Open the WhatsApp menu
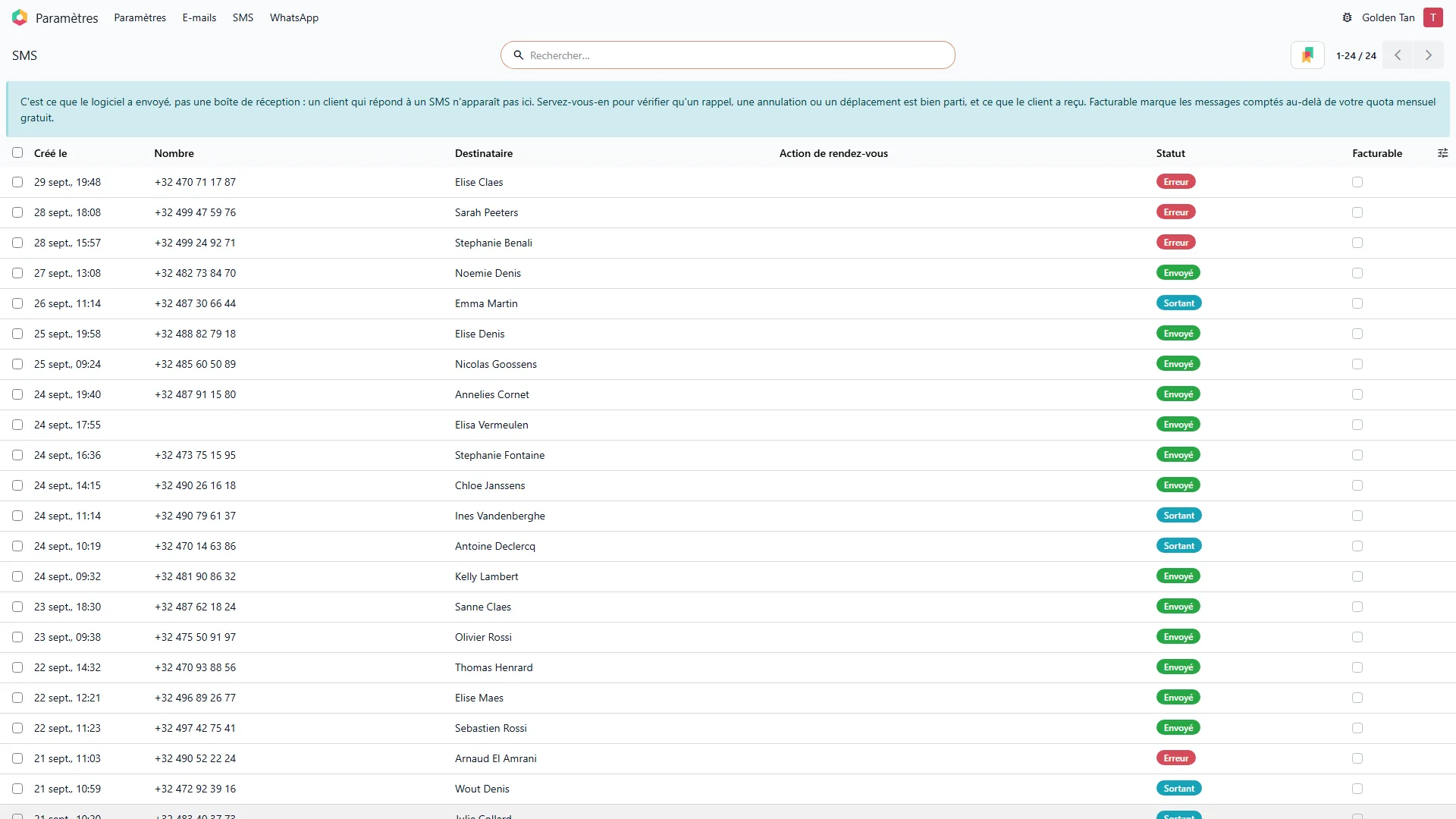The width and height of the screenshot is (1456, 819). (x=294, y=17)
